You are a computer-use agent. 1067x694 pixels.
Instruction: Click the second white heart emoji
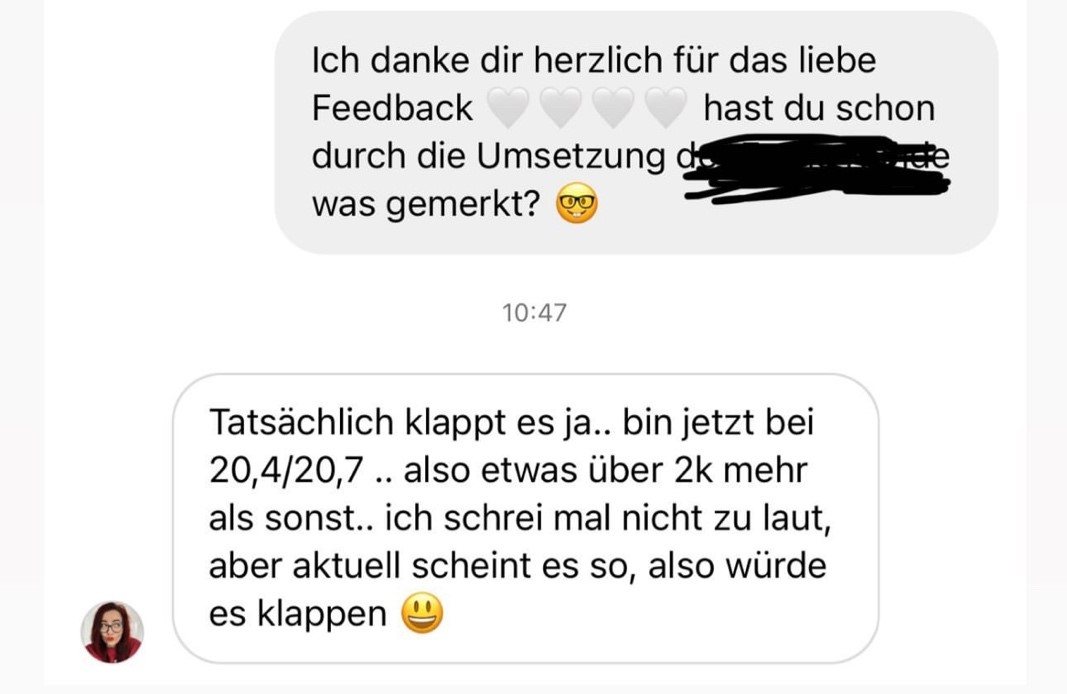561,108
